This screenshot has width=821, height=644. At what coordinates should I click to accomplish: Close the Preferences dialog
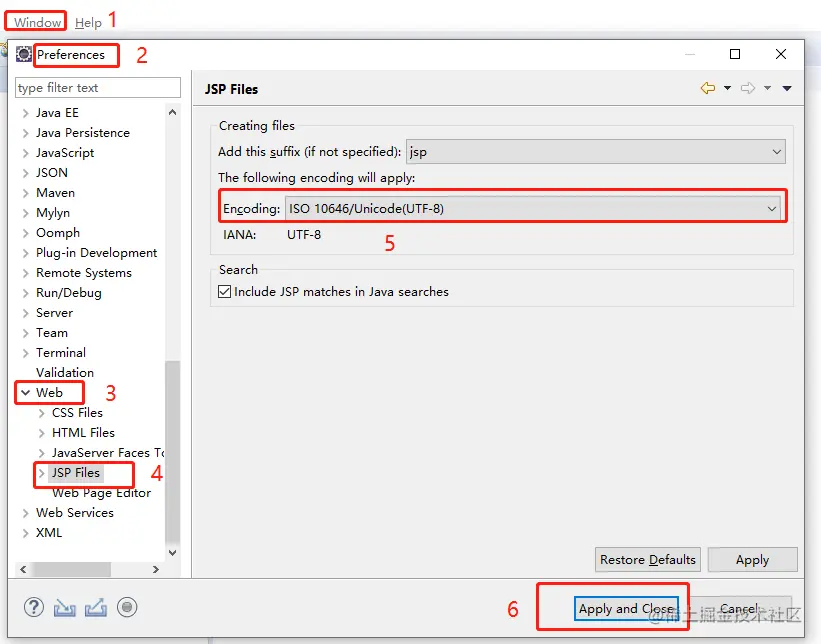[781, 54]
